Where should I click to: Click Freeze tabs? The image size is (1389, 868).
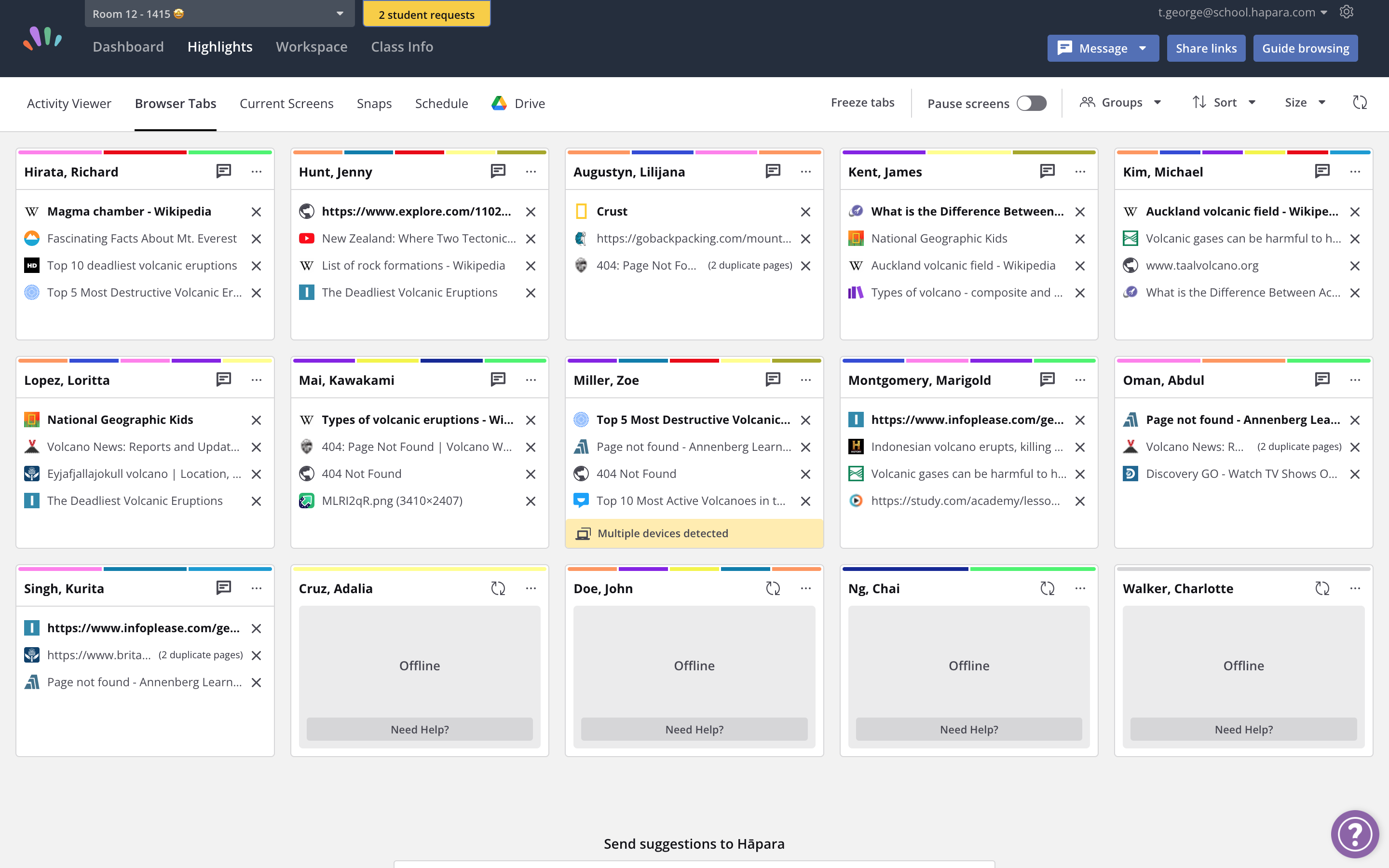(x=862, y=103)
